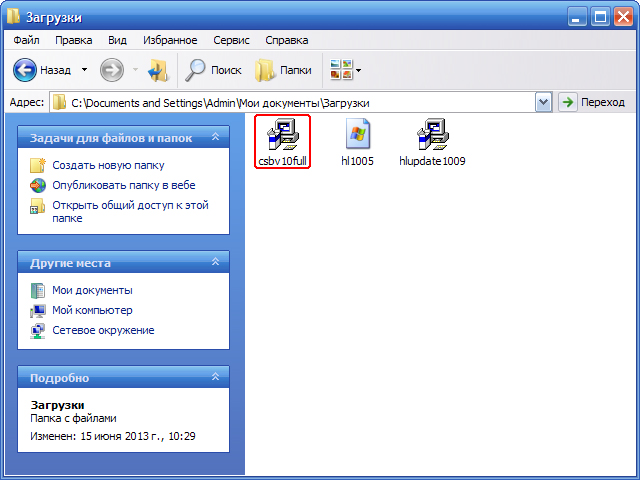Collapse the Подробно details panel

click(216, 377)
